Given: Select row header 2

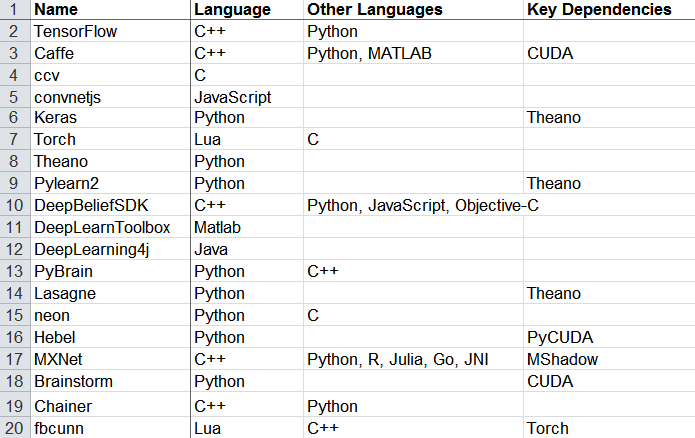Looking at the screenshot, I should click(x=15, y=31).
